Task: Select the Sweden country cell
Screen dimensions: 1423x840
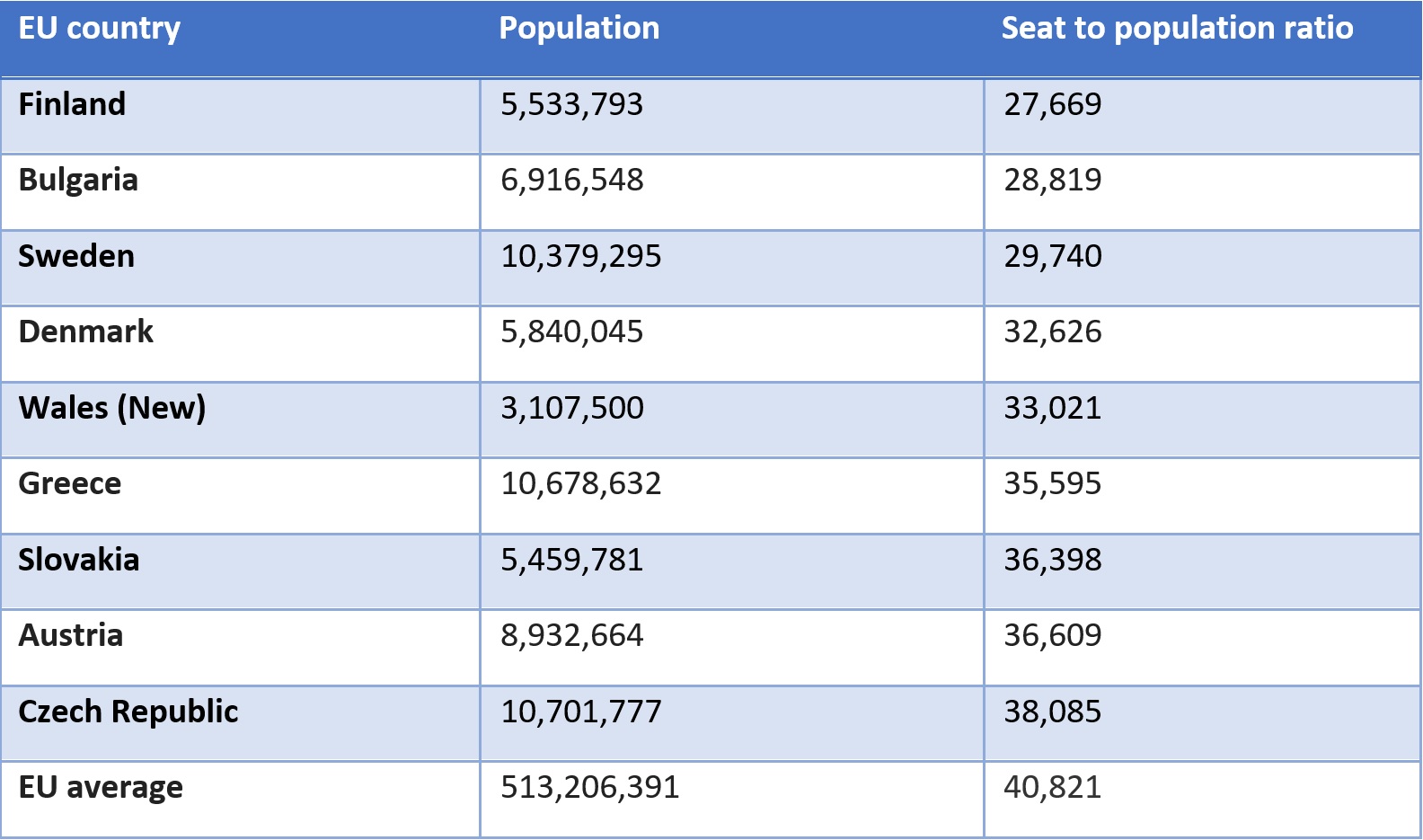Action: (x=76, y=256)
